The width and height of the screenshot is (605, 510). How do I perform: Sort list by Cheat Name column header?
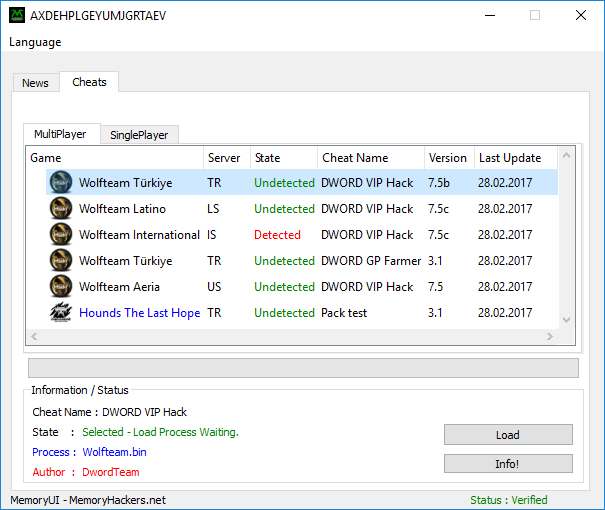click(371, 158)
